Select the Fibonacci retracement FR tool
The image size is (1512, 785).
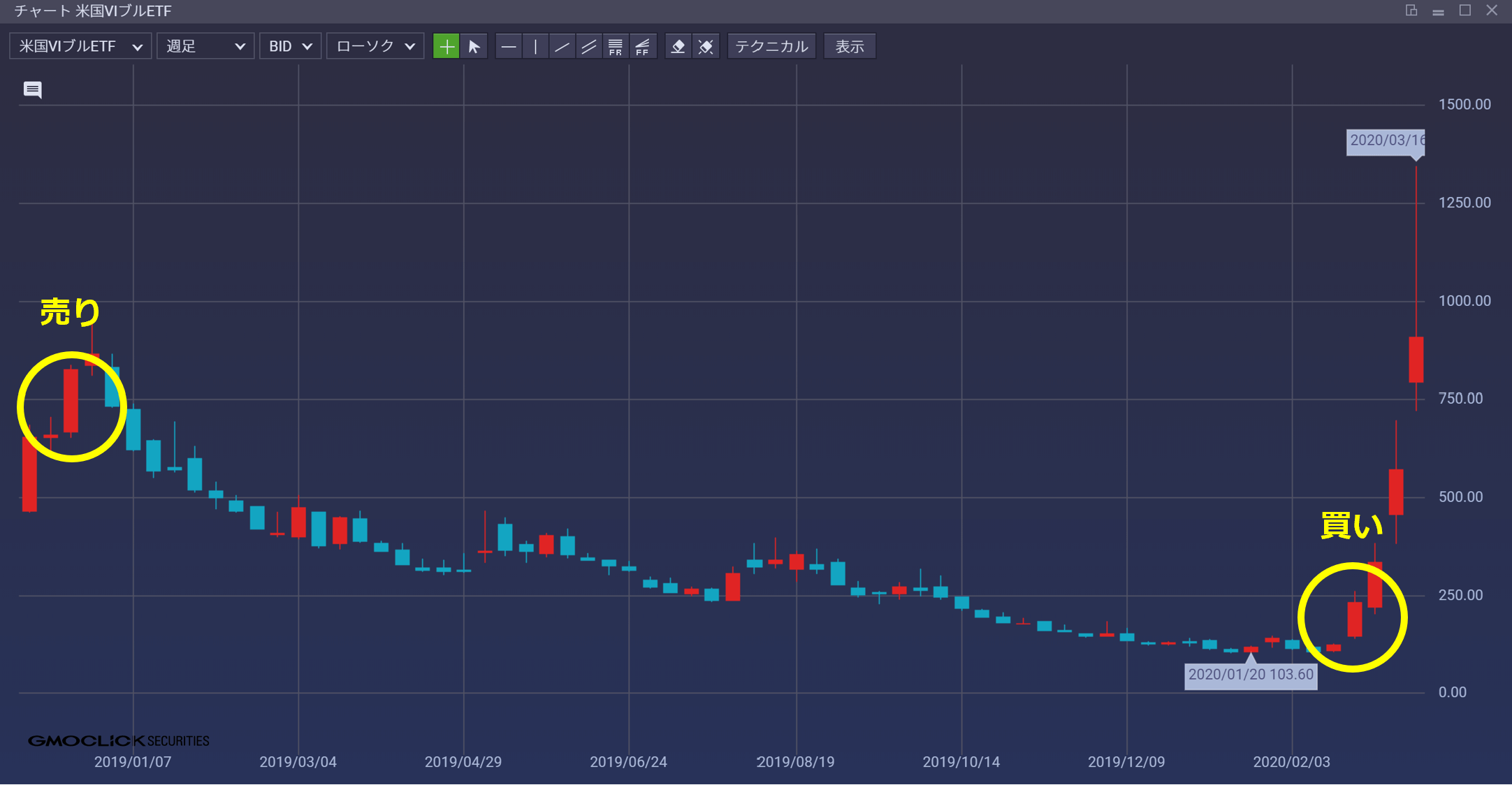616,47
